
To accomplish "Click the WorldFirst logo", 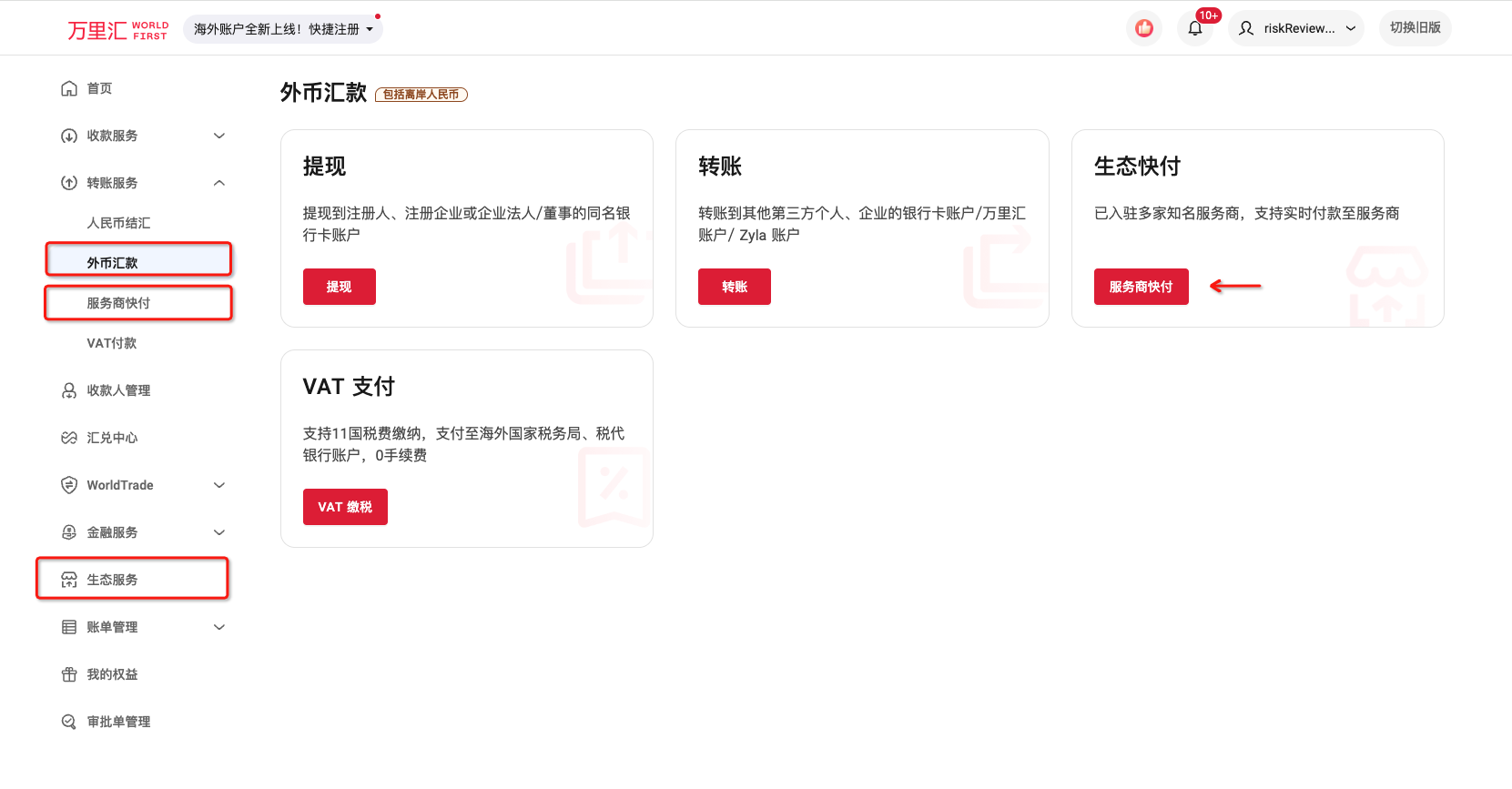I will click(117, 30).
